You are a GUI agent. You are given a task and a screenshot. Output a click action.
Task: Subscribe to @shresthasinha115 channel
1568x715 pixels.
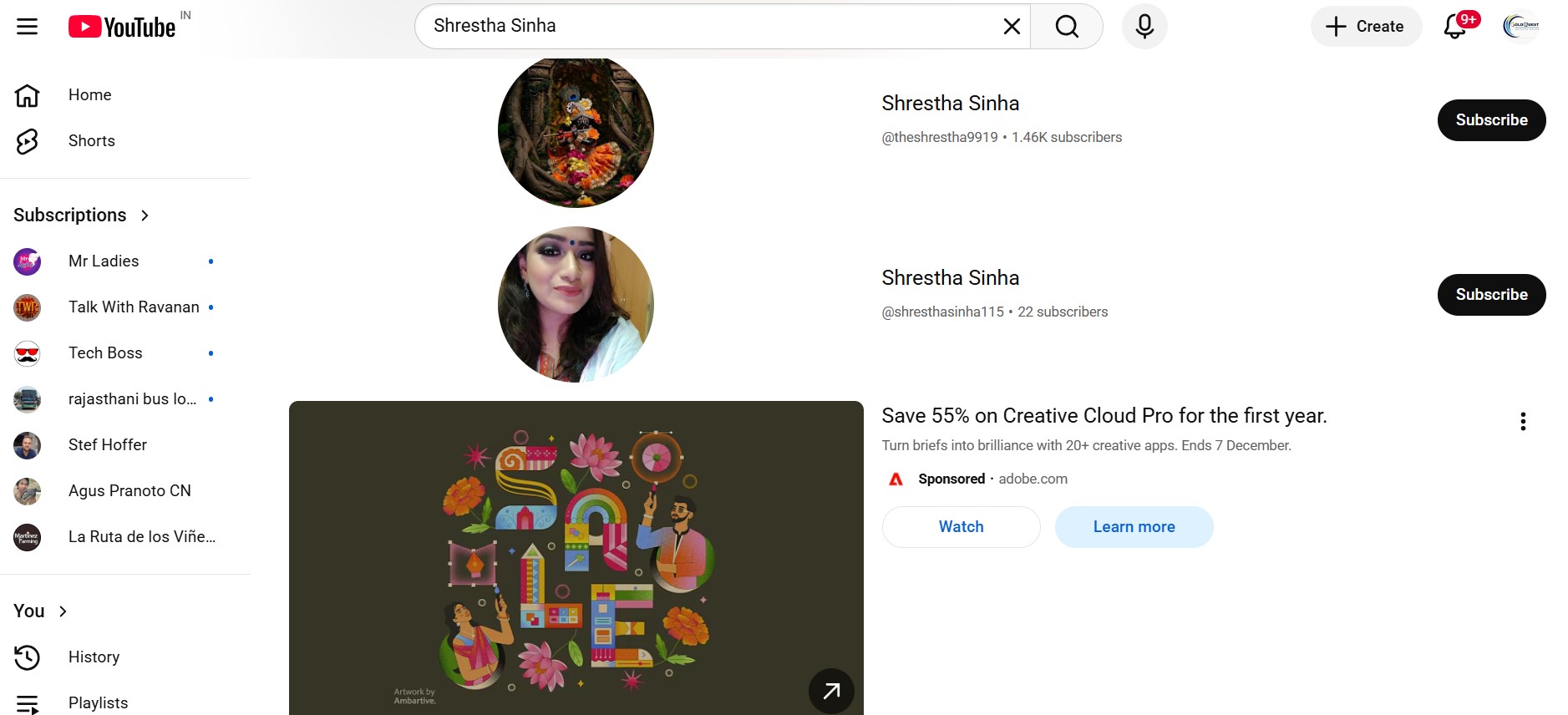(1491, 295)
